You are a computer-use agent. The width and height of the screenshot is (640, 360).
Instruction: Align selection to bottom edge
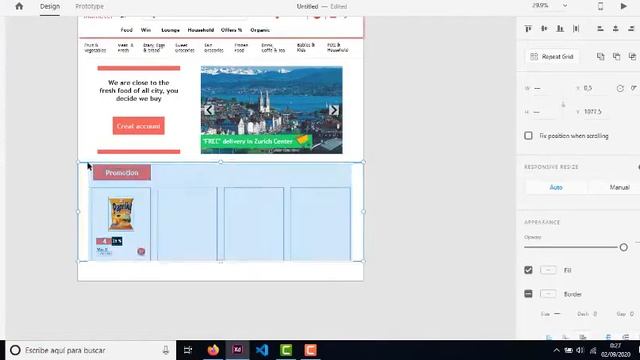pos(560,29)
